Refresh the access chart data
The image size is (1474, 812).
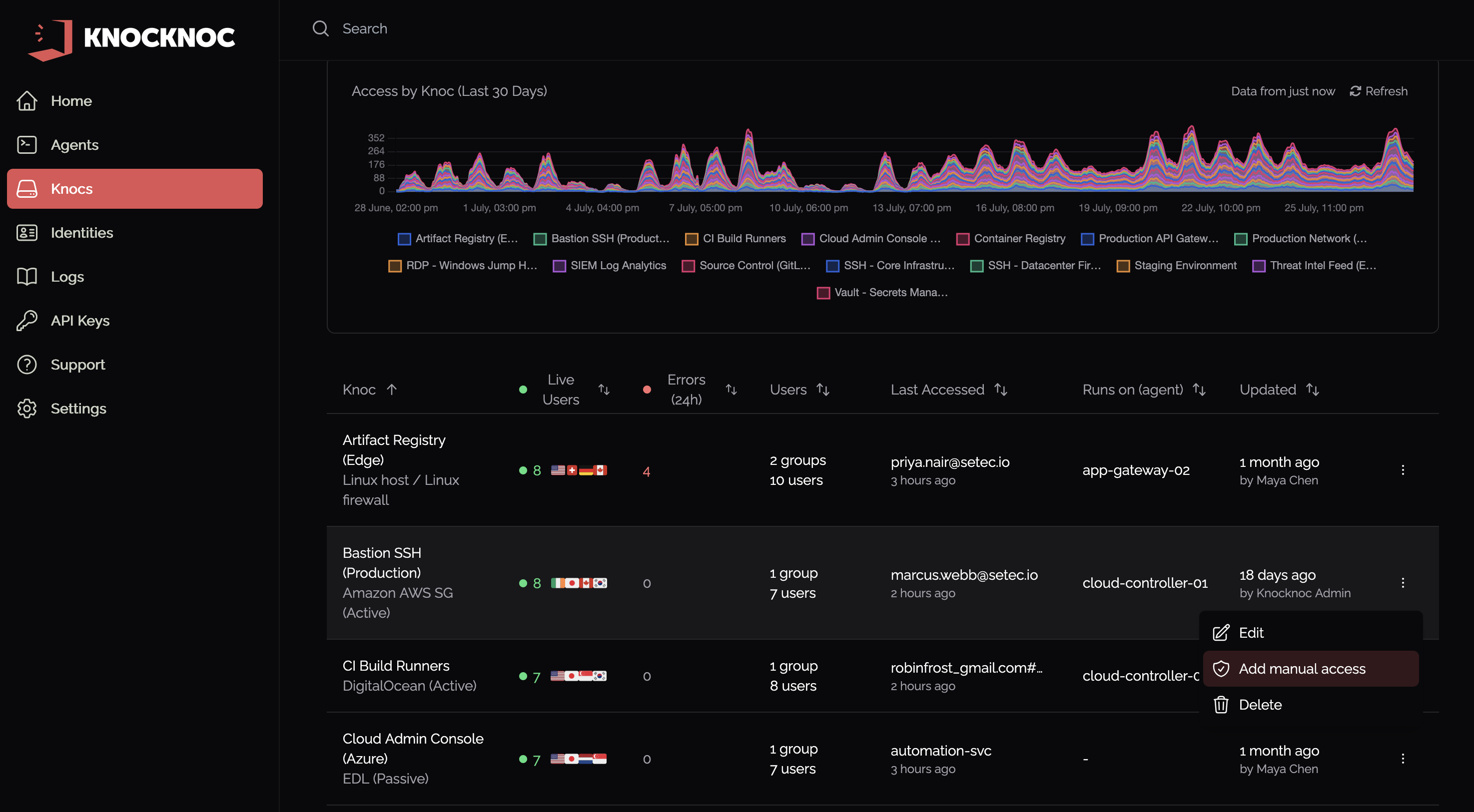[x=1379, y=91]
